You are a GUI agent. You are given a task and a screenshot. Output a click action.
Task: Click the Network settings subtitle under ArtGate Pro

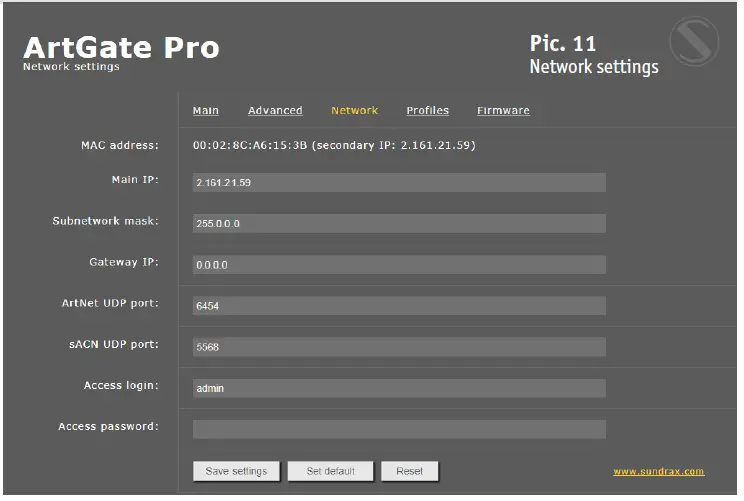(71, 67)
